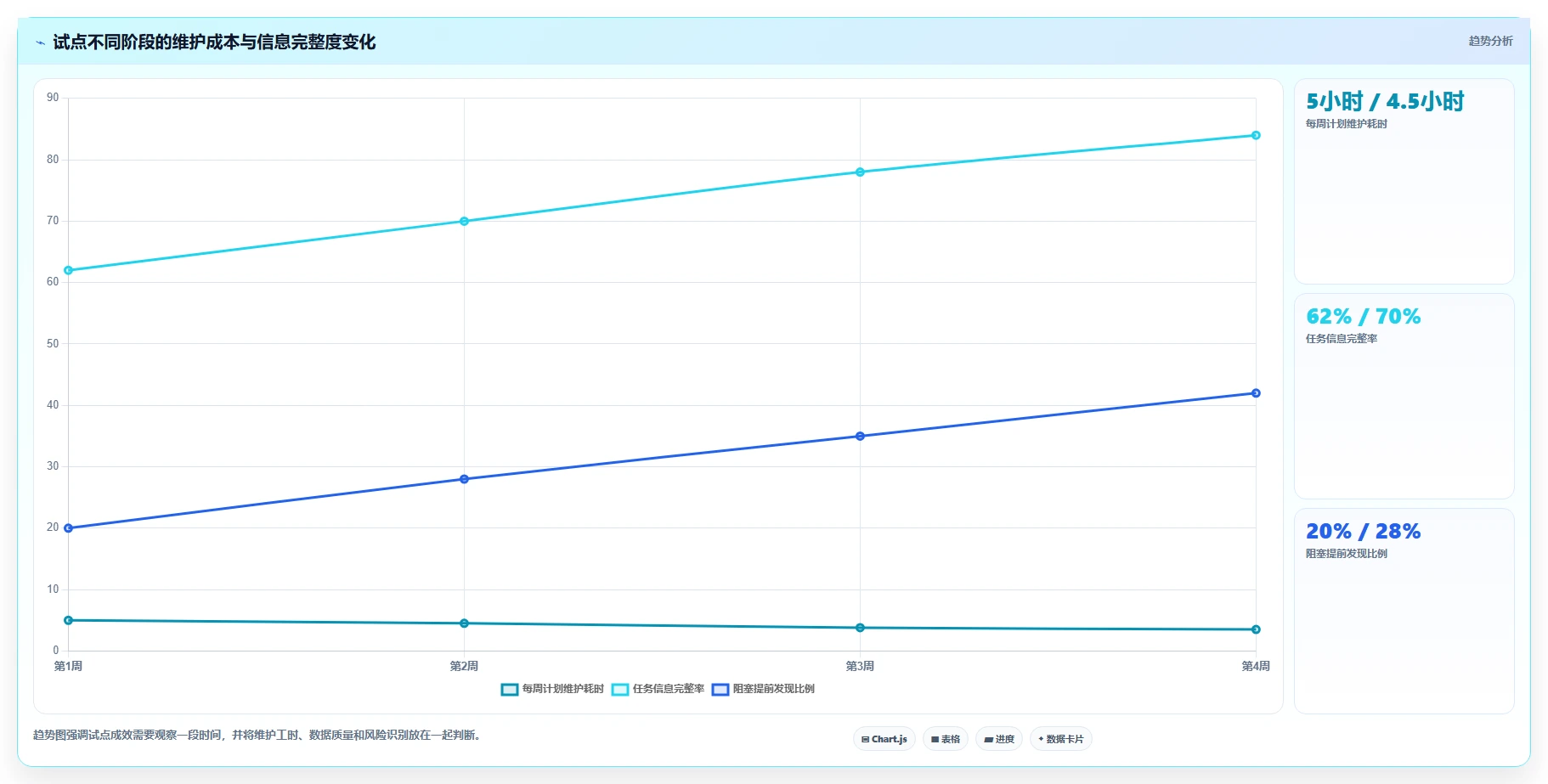
Task: Click the 90 y-axis label
Action: 54,98
